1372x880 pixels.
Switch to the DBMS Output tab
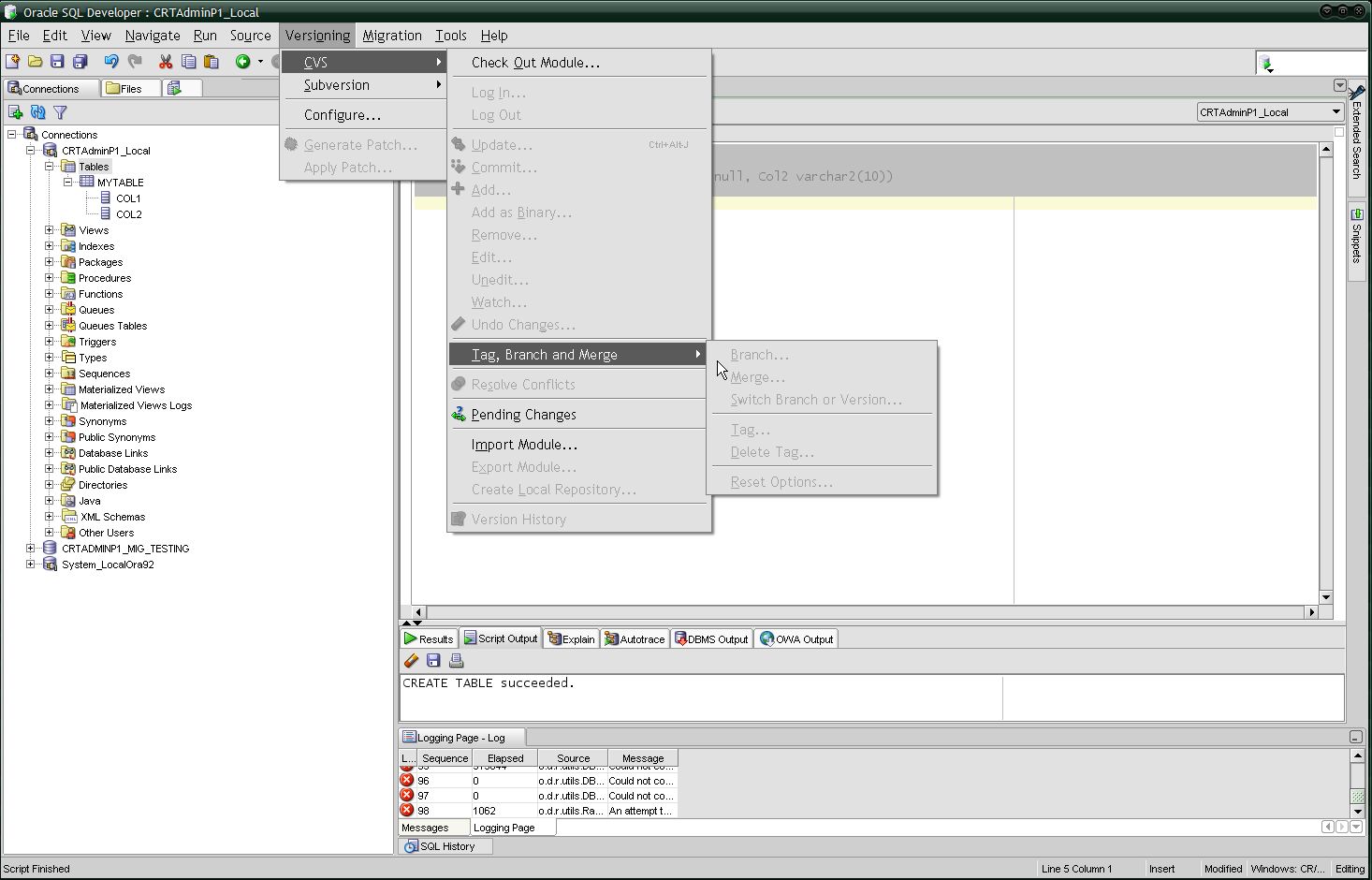tap(711, 638)
